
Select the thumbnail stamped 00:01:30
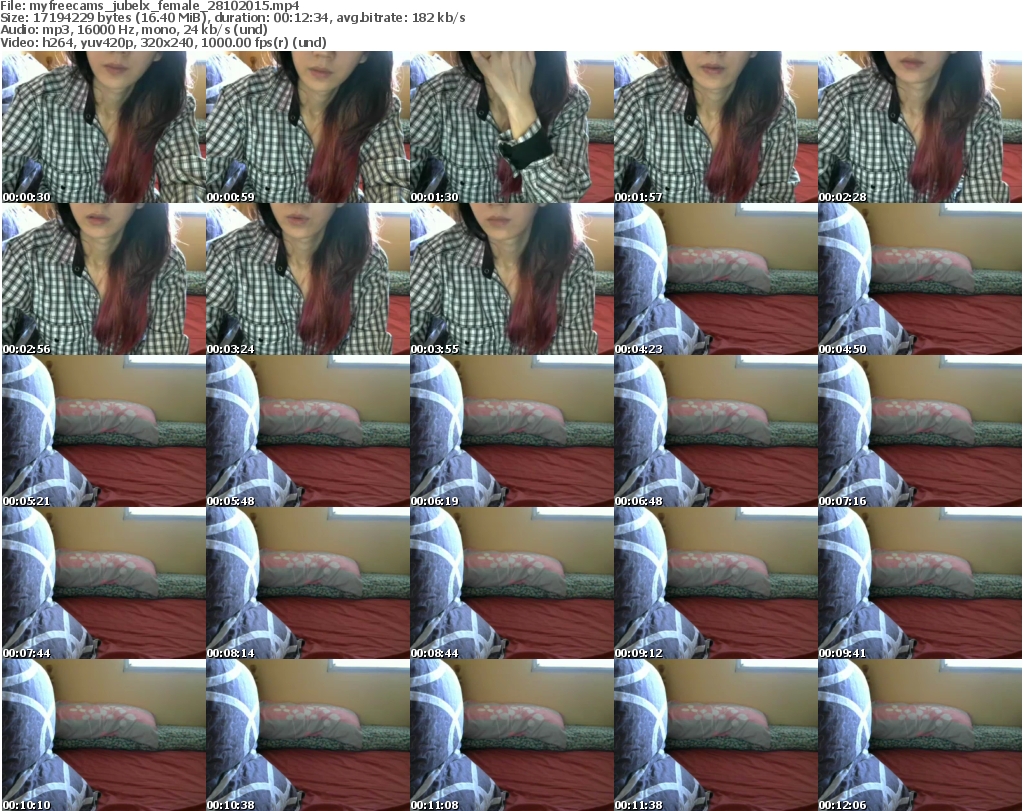click(511, 127)
